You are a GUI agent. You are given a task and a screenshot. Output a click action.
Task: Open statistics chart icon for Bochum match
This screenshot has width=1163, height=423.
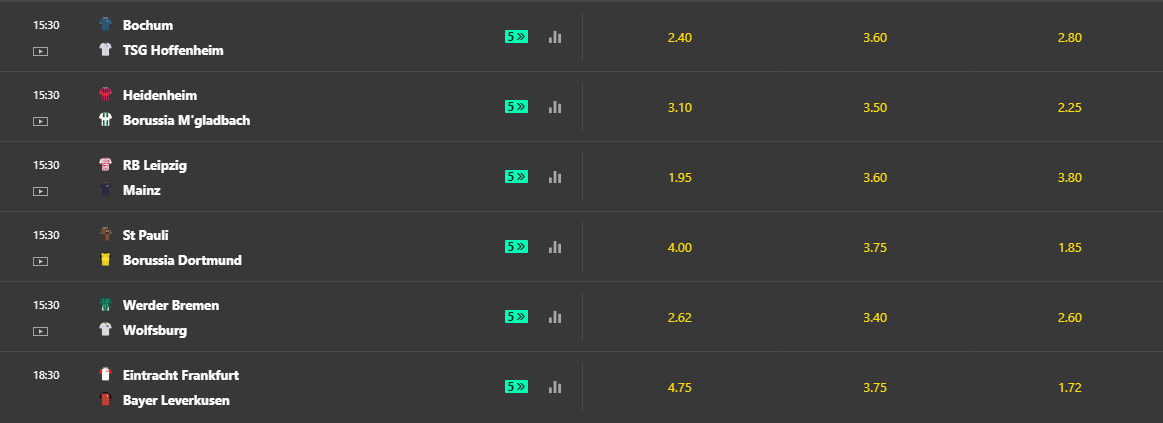coord(555,37)
